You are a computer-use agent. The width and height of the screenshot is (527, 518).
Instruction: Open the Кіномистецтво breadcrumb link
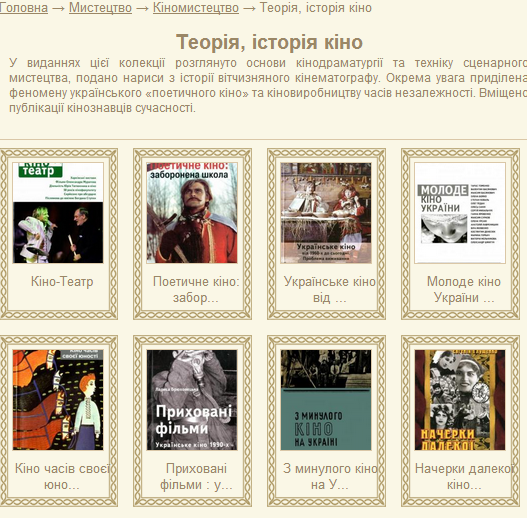196,8
